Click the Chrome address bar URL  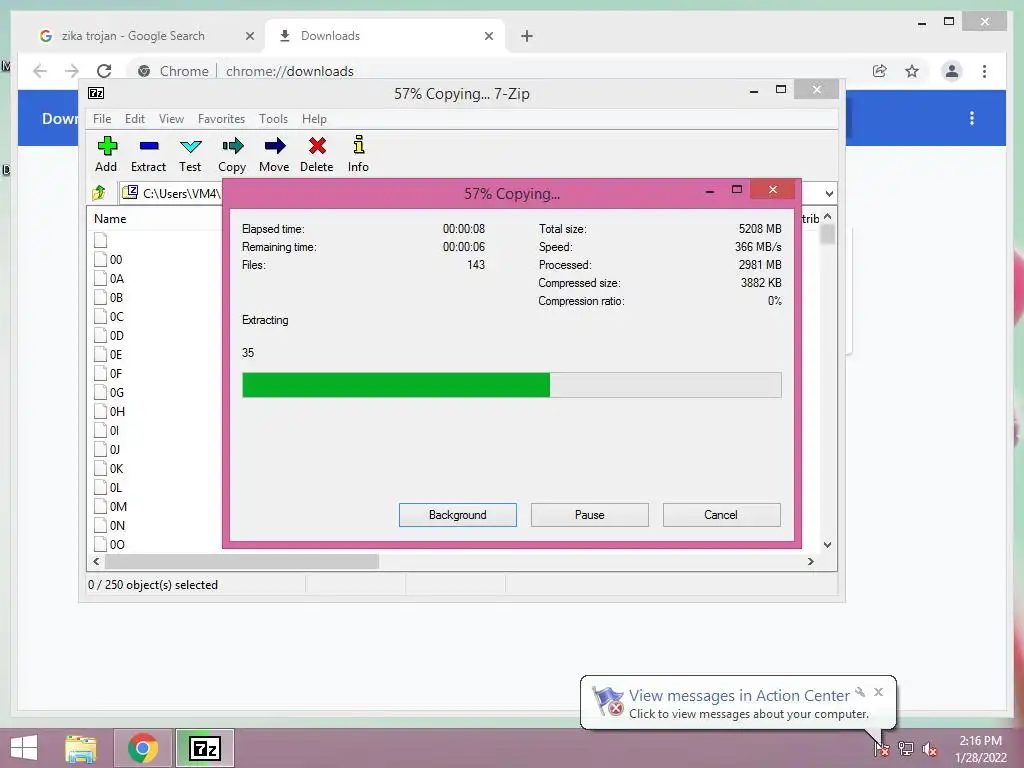click(x=290, y=71)
